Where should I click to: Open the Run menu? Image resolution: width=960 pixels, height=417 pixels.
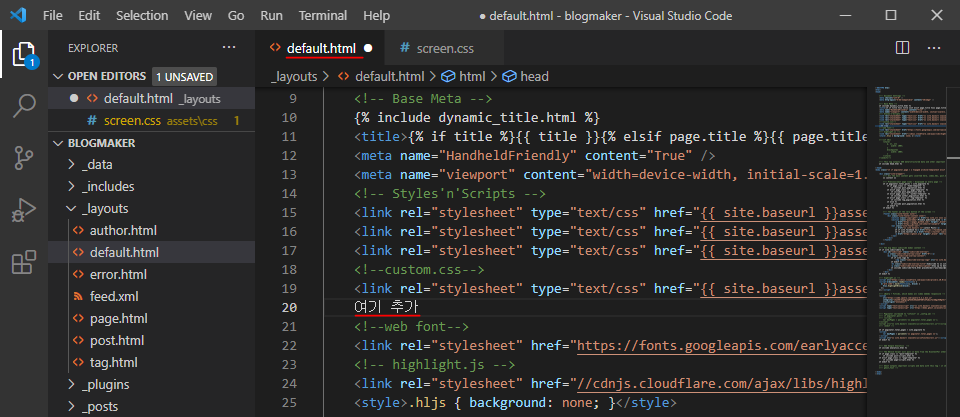coord(271,15)
